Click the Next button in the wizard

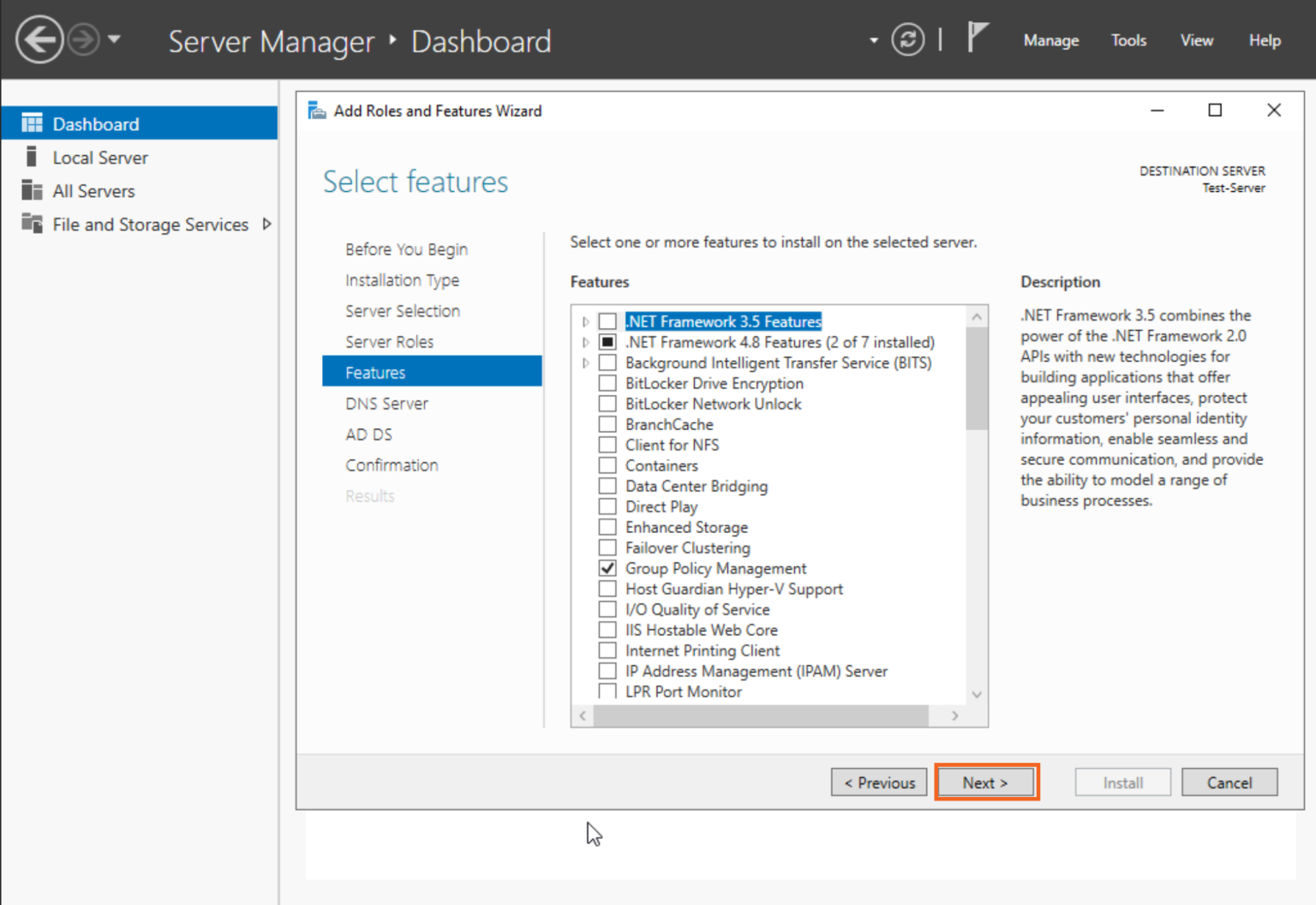pos(985,782)
